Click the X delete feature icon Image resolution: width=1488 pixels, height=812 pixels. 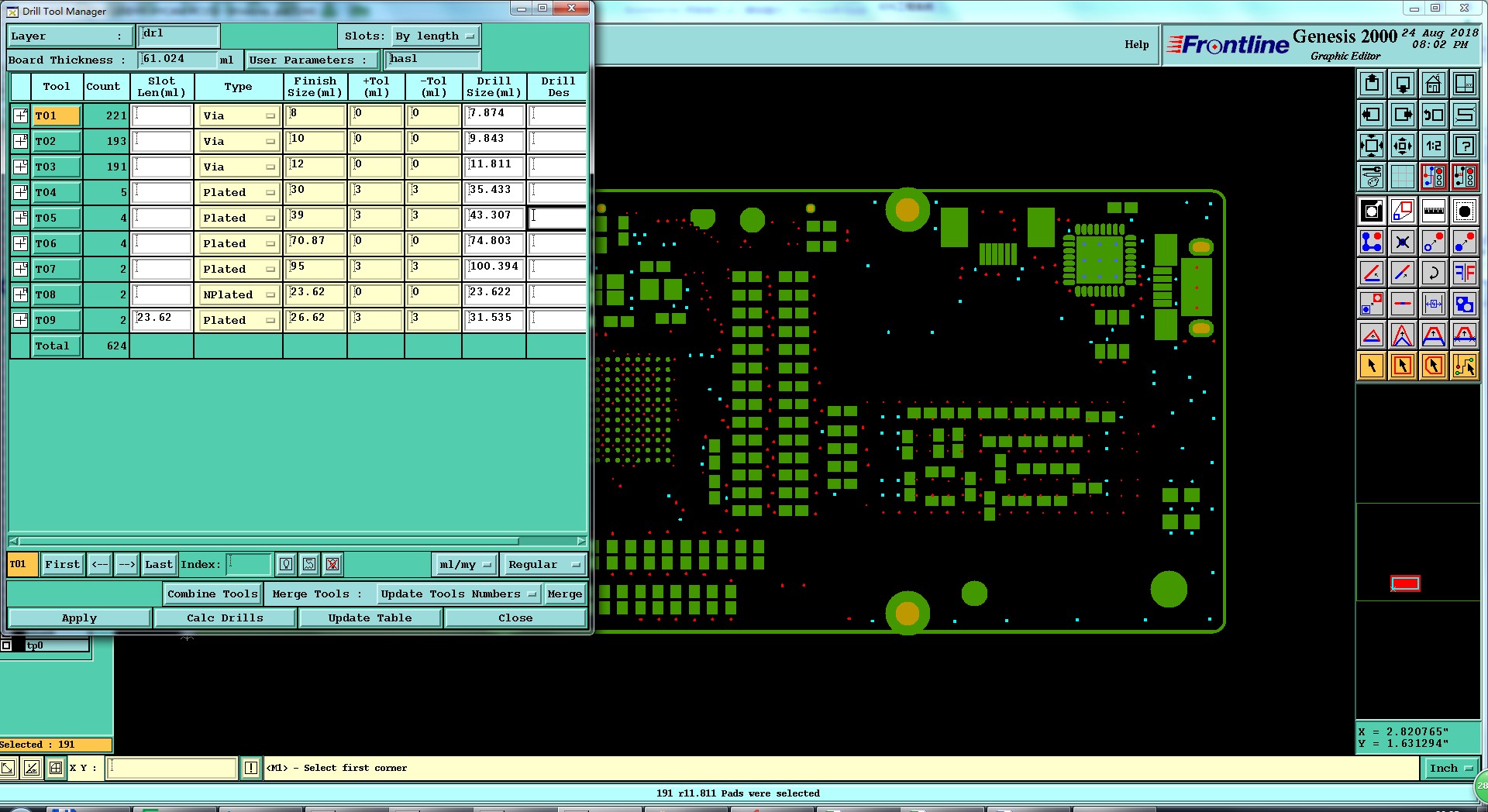1402,242
